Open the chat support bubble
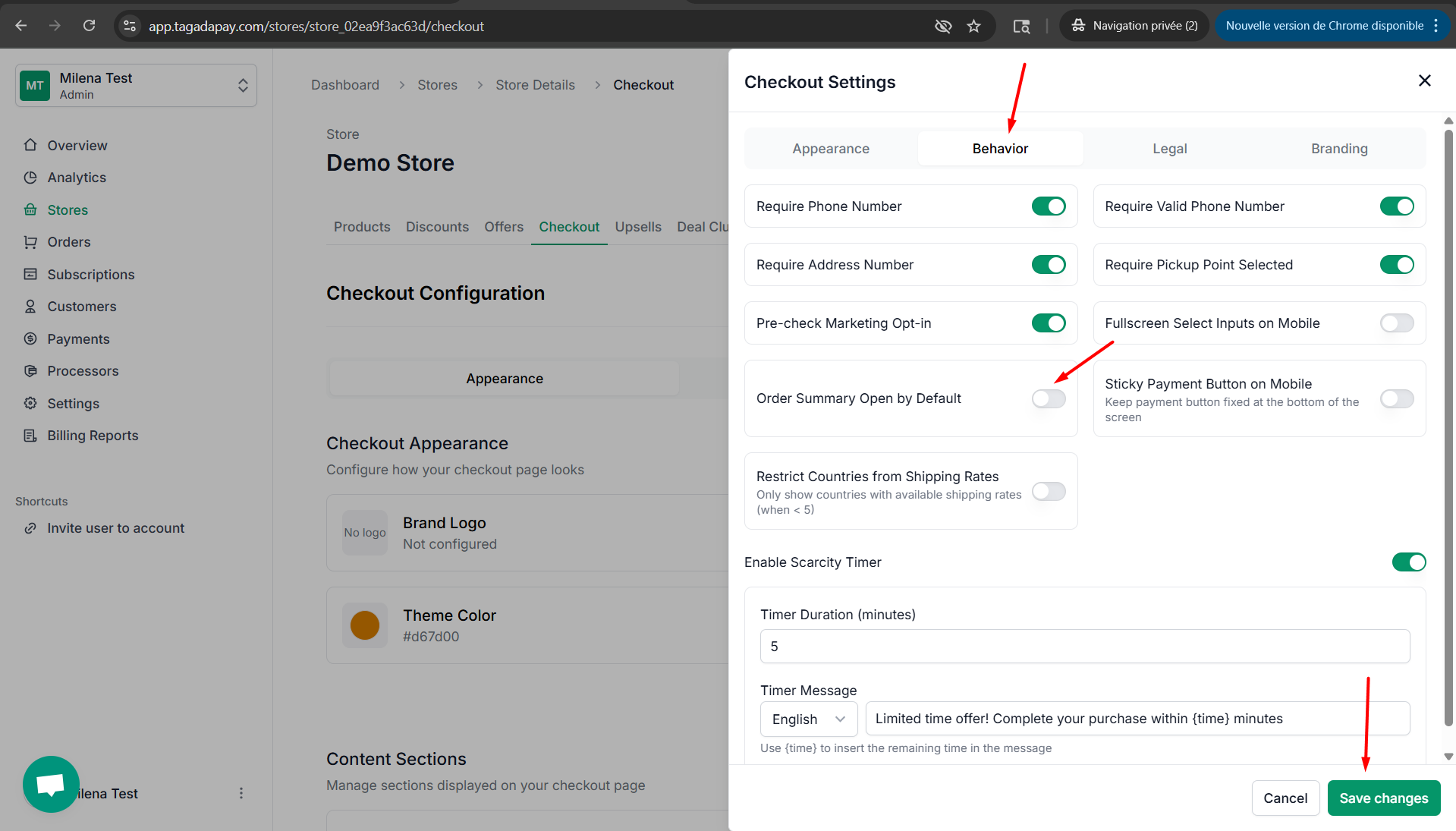The width and height of the screenshot is (1456, 831). click(x=51, y=784)
